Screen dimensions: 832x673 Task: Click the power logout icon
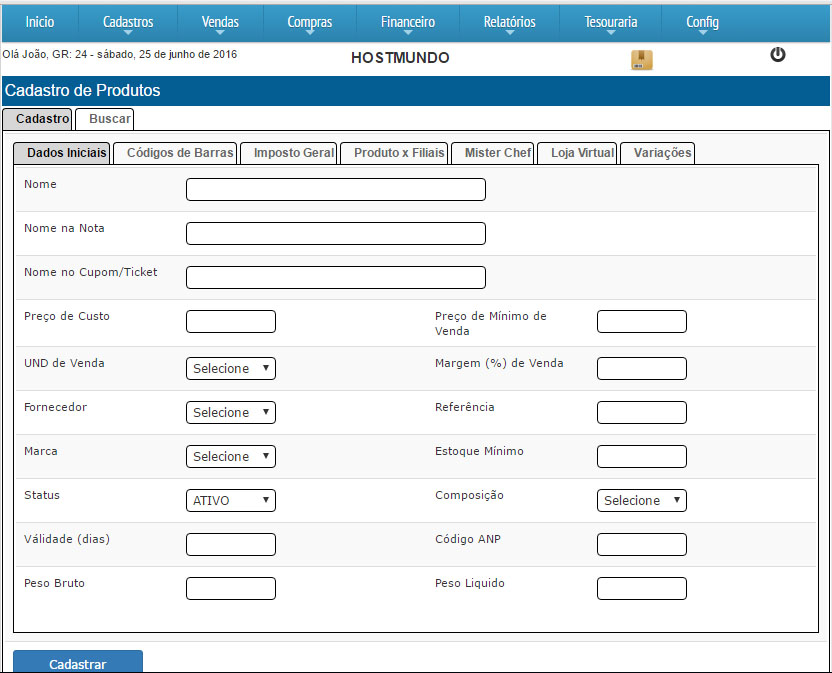pyautogui.click(x=778, y=55)
